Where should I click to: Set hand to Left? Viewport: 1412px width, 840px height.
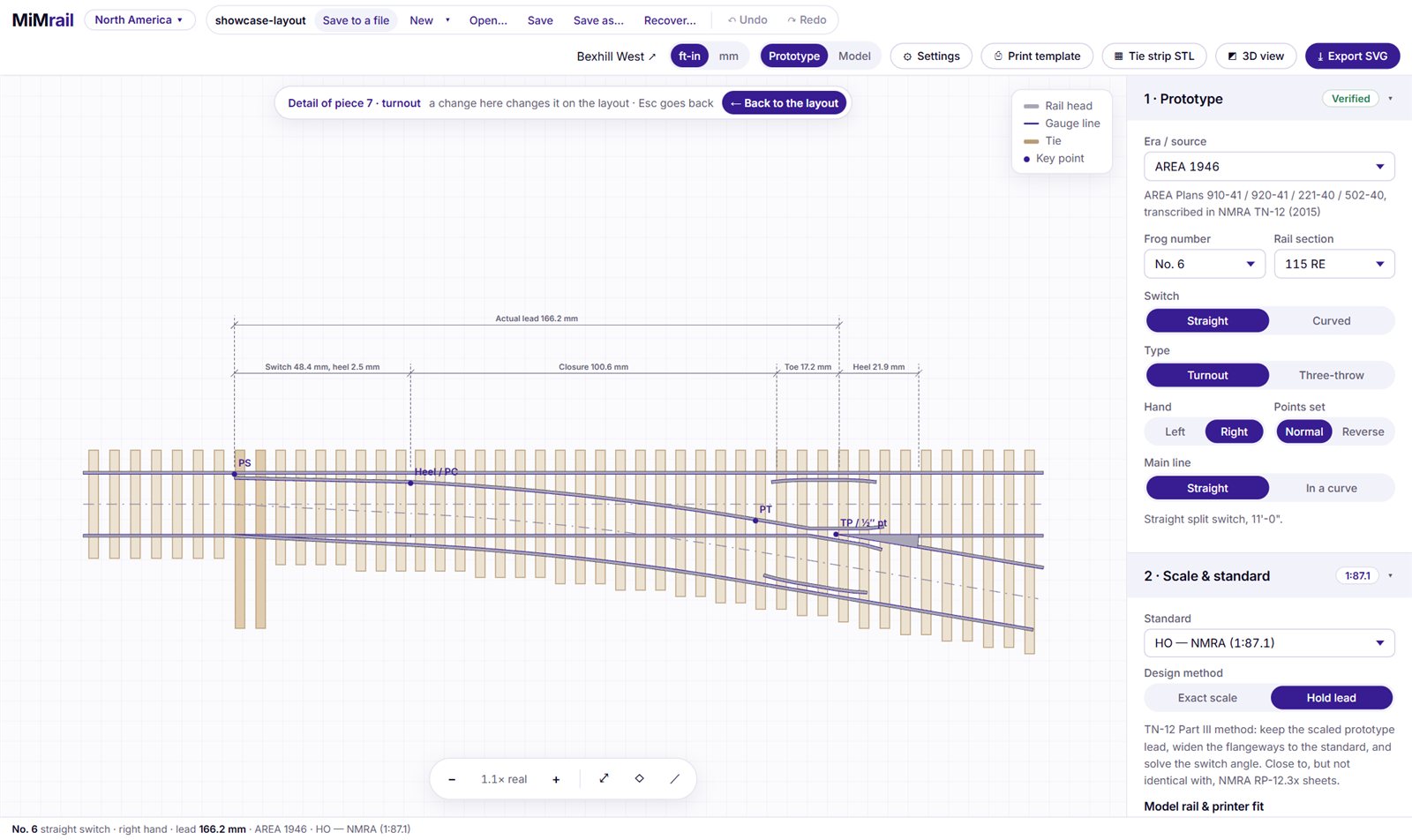point(1175,432)
